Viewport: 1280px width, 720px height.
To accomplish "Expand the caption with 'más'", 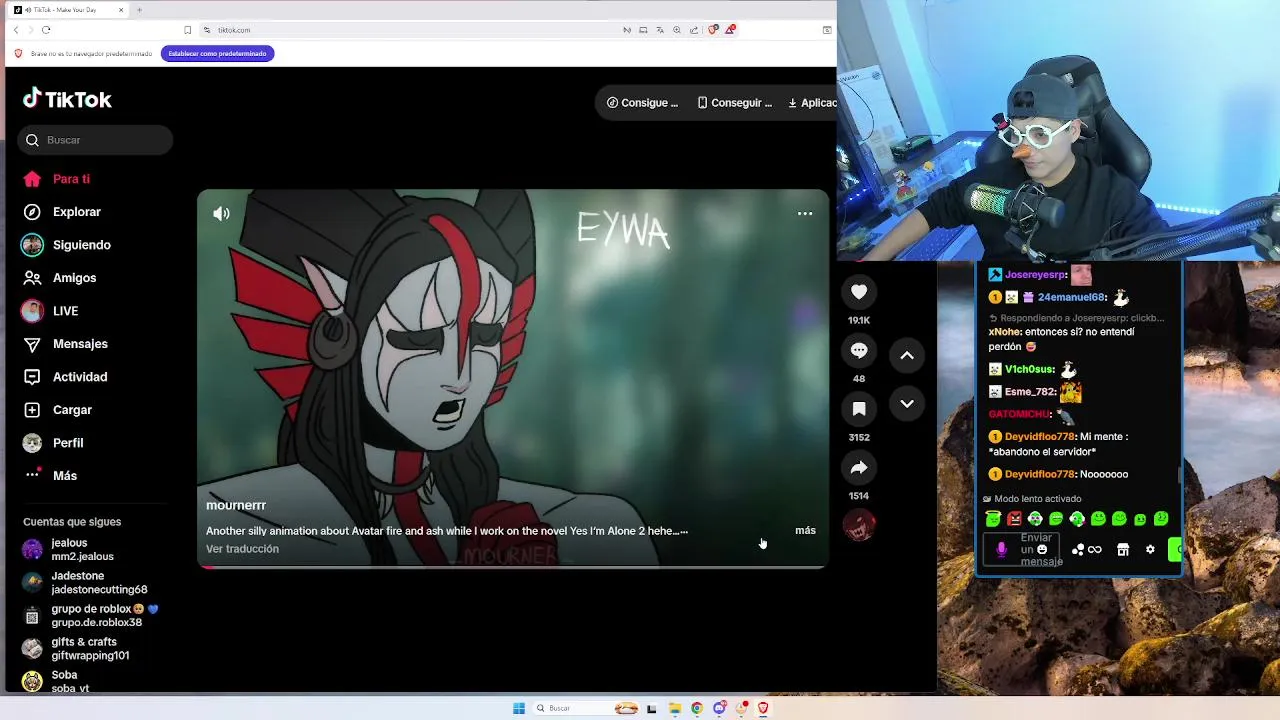I will (805, 530).
